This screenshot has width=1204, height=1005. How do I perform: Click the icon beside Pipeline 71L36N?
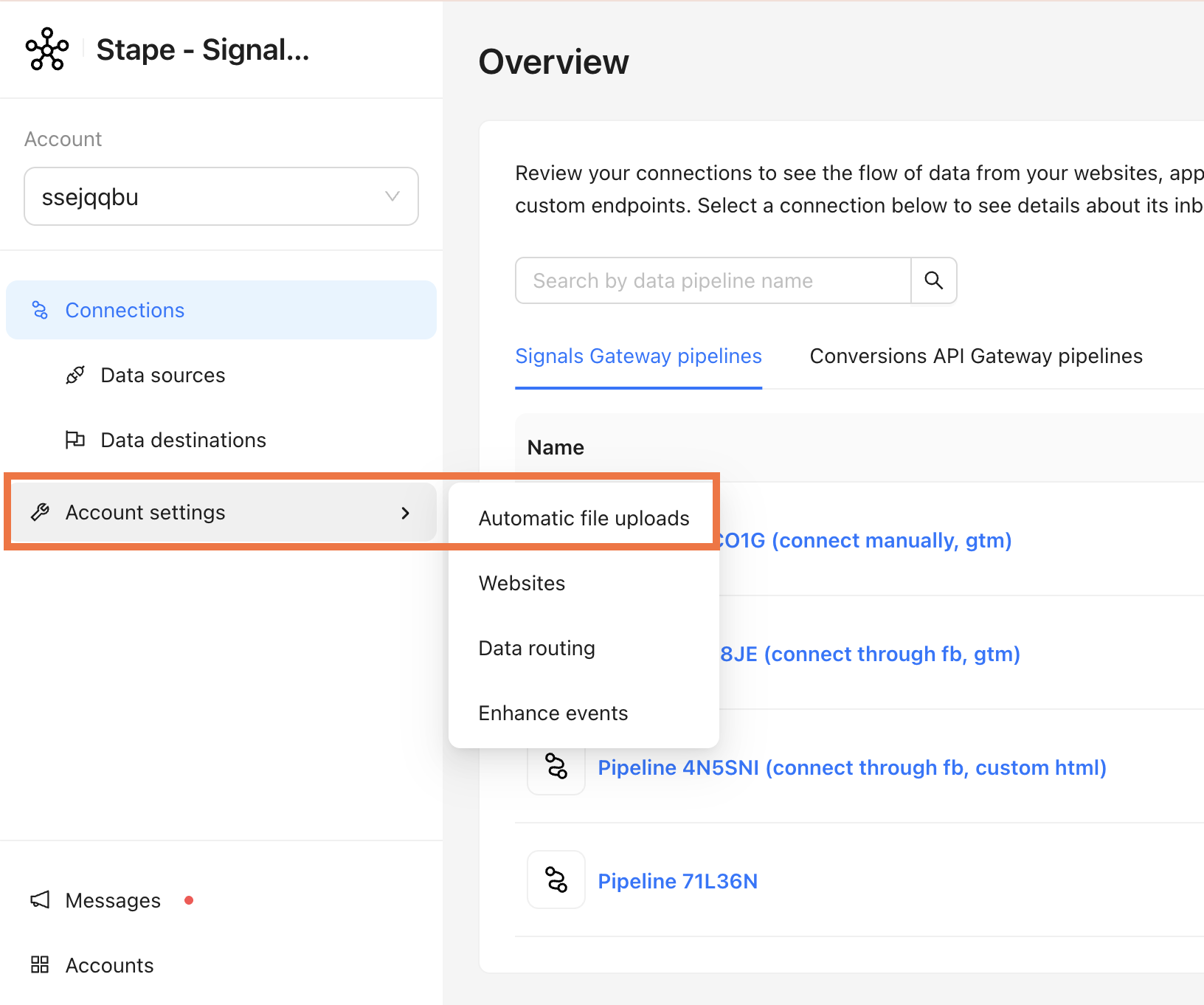coord(556,880)
